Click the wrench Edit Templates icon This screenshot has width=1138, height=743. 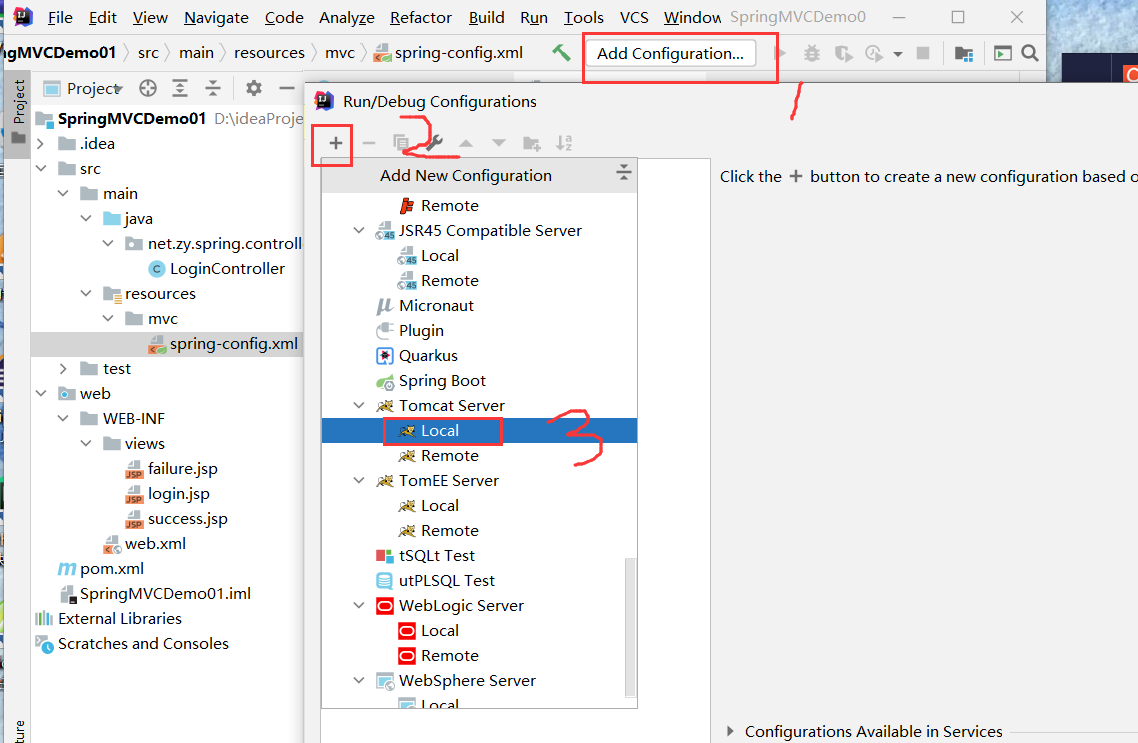434,143
